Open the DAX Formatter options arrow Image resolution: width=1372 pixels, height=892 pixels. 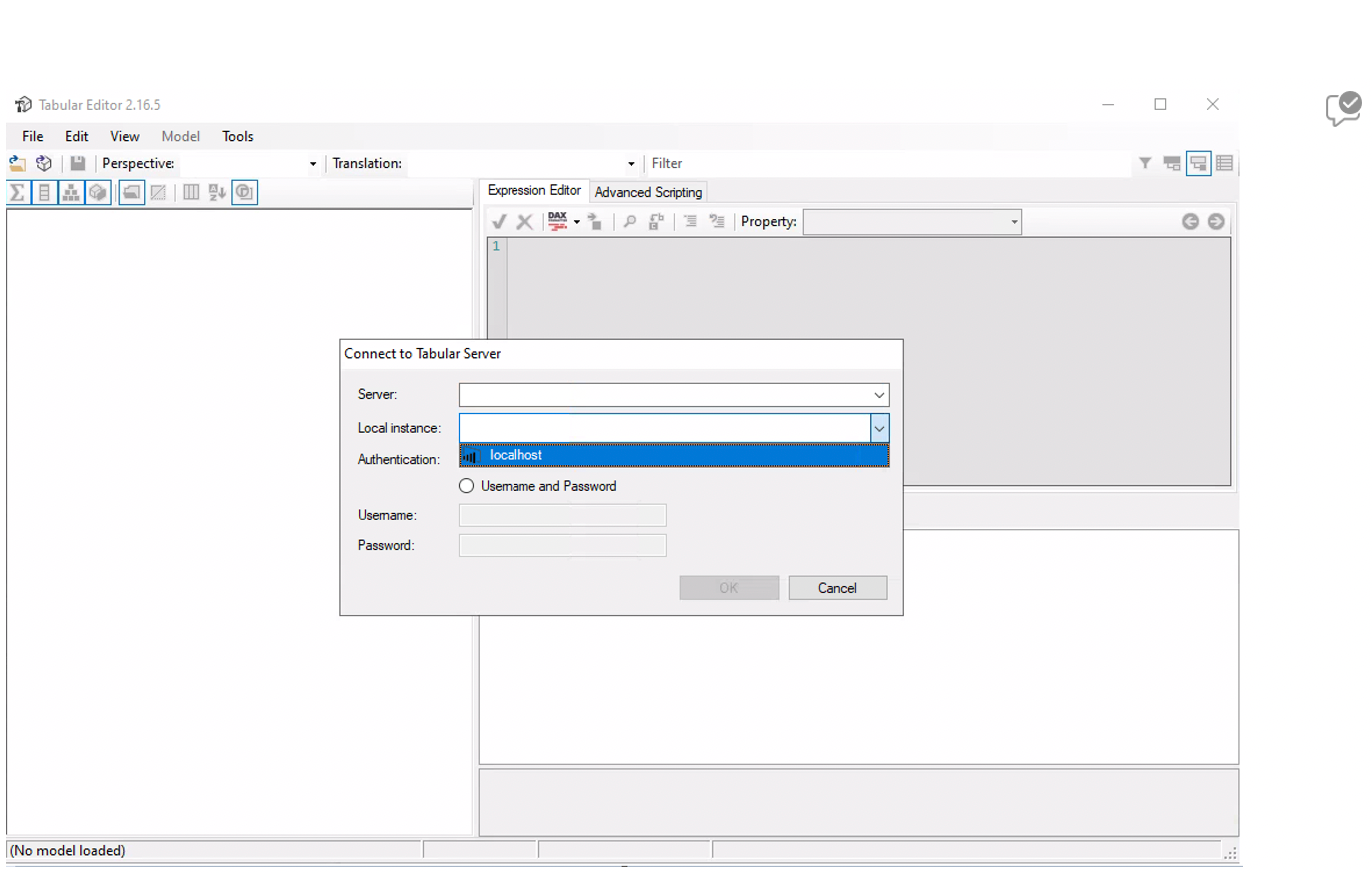[577, 222]
